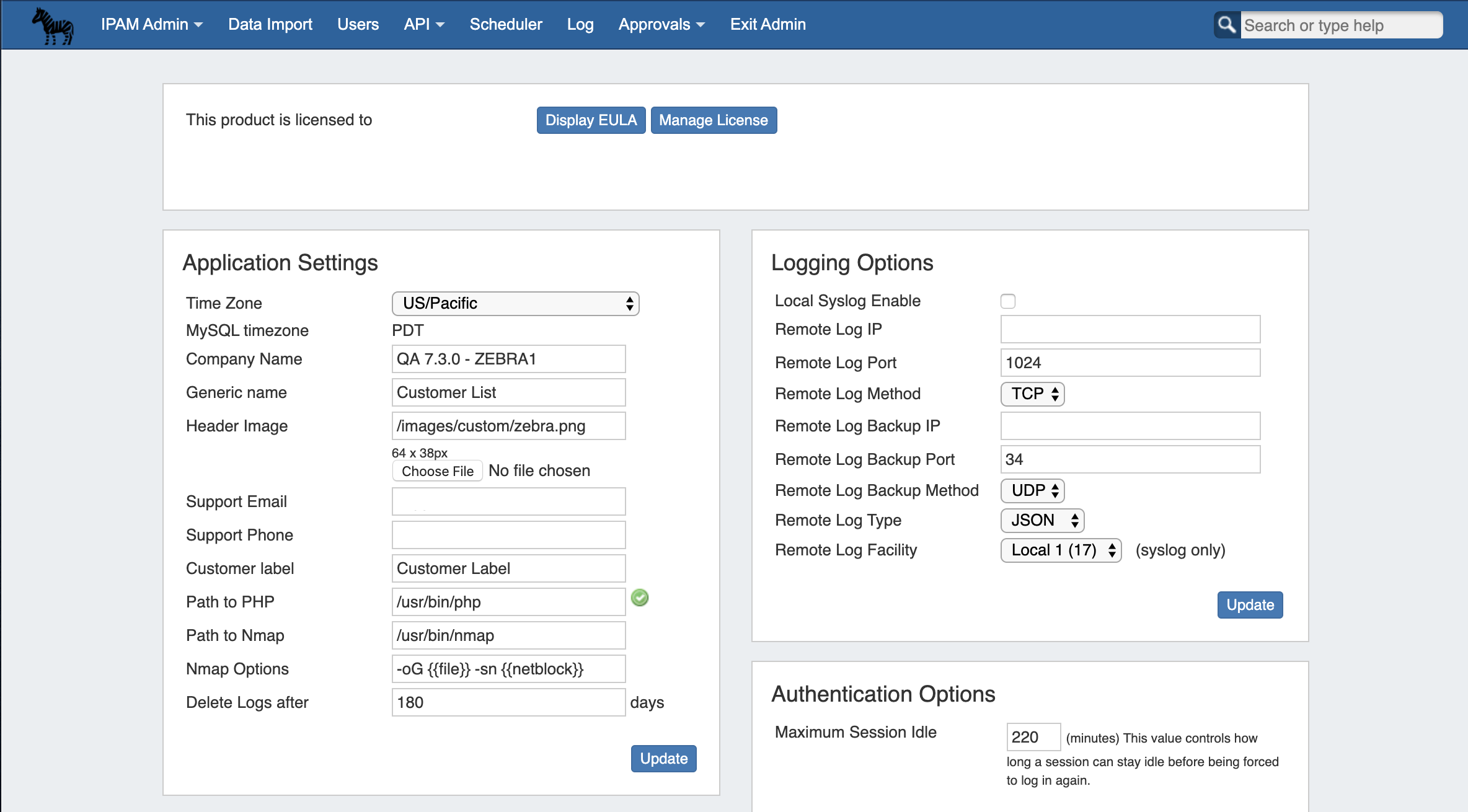Screen dimensions: 1468x812
Task: Enable Local Syslog checkbox
Action: click(x=1008, y=301)
